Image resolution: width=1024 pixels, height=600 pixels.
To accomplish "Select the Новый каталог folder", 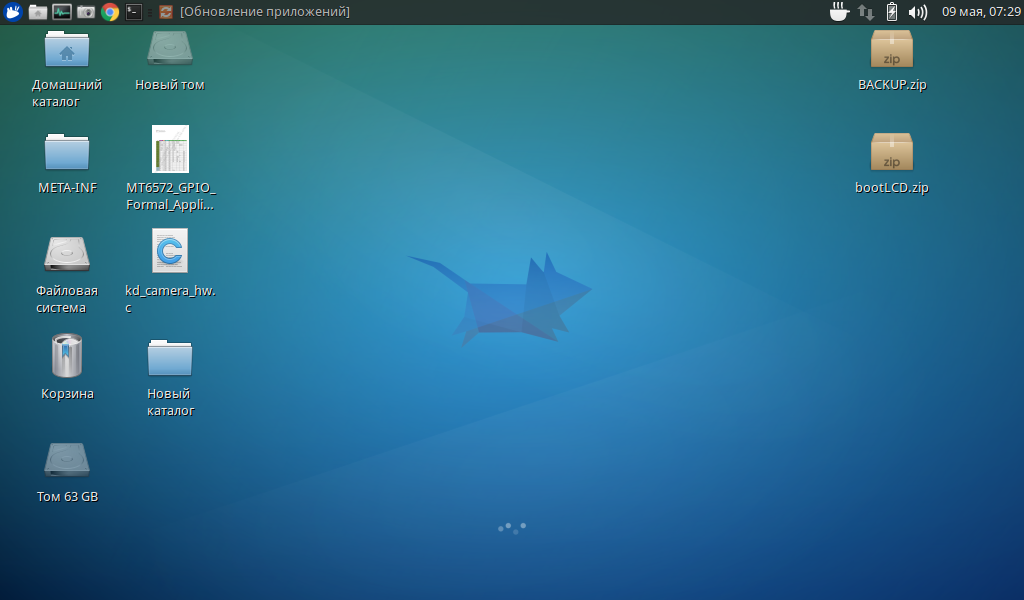I will click(x=170, y=357).
